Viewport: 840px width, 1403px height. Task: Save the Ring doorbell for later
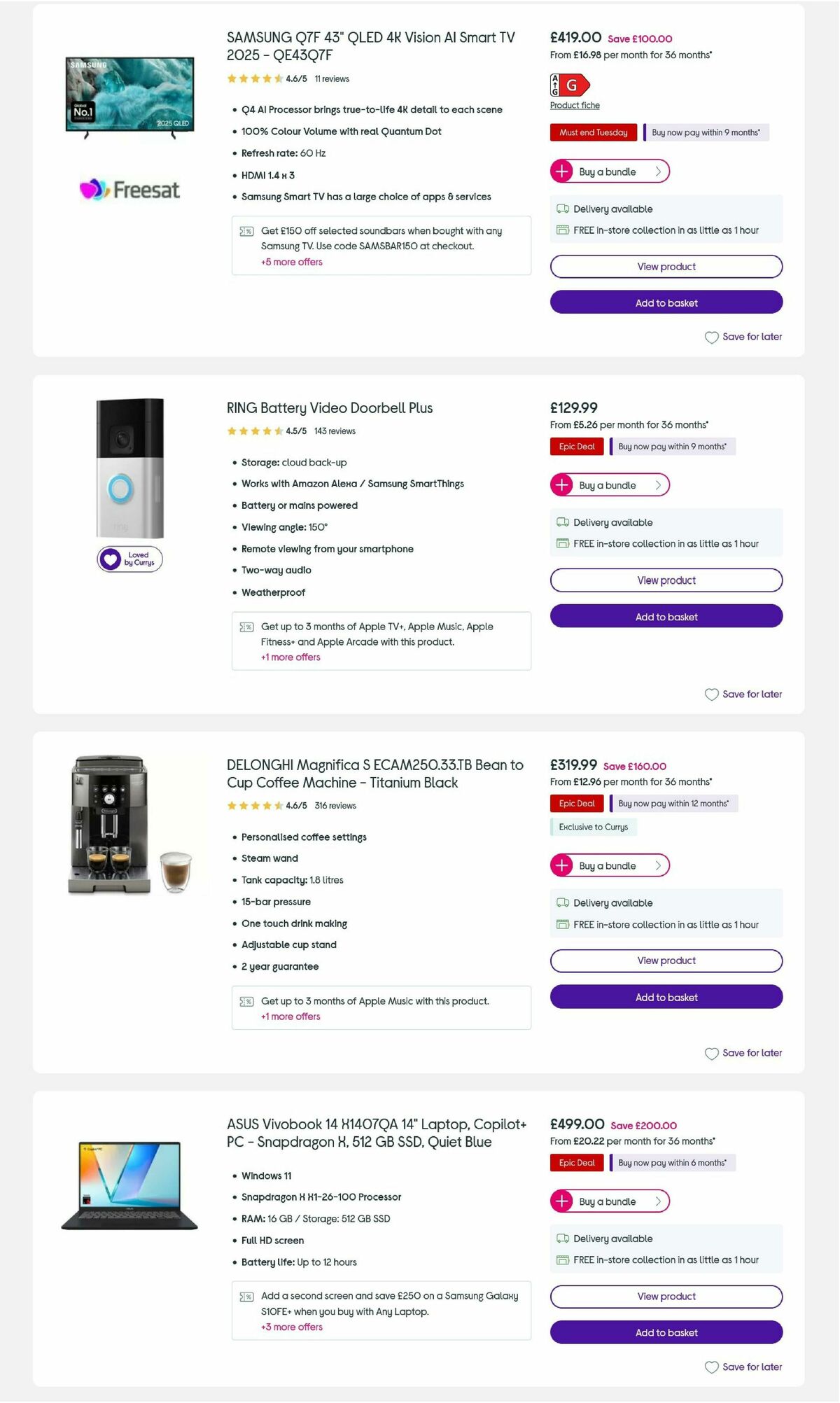pyautogui.click(x=743, y=694)
